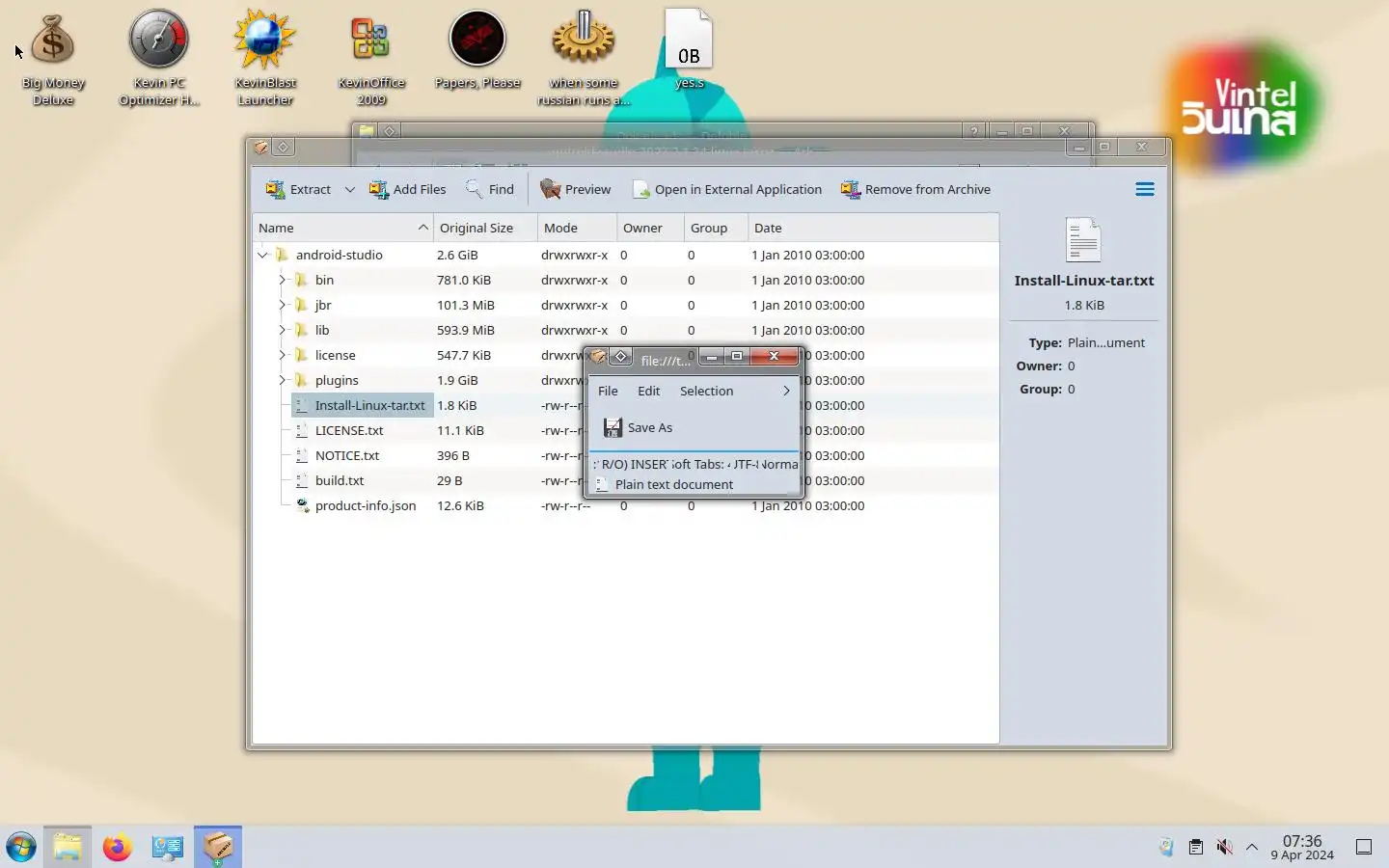1389x868 pixels.
Task: Select the product-info.json file
Action: click(366, 505)
